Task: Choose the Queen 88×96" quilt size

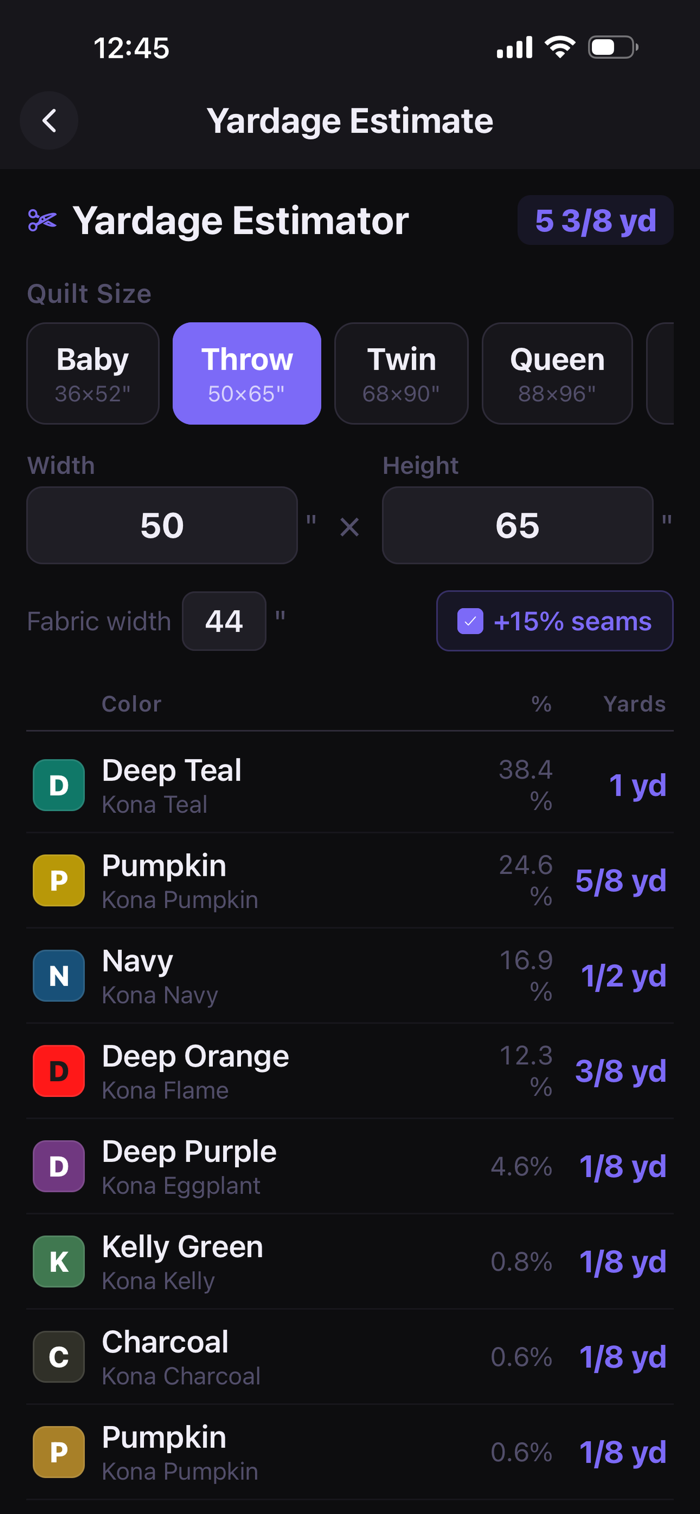Action: point(557,373)
